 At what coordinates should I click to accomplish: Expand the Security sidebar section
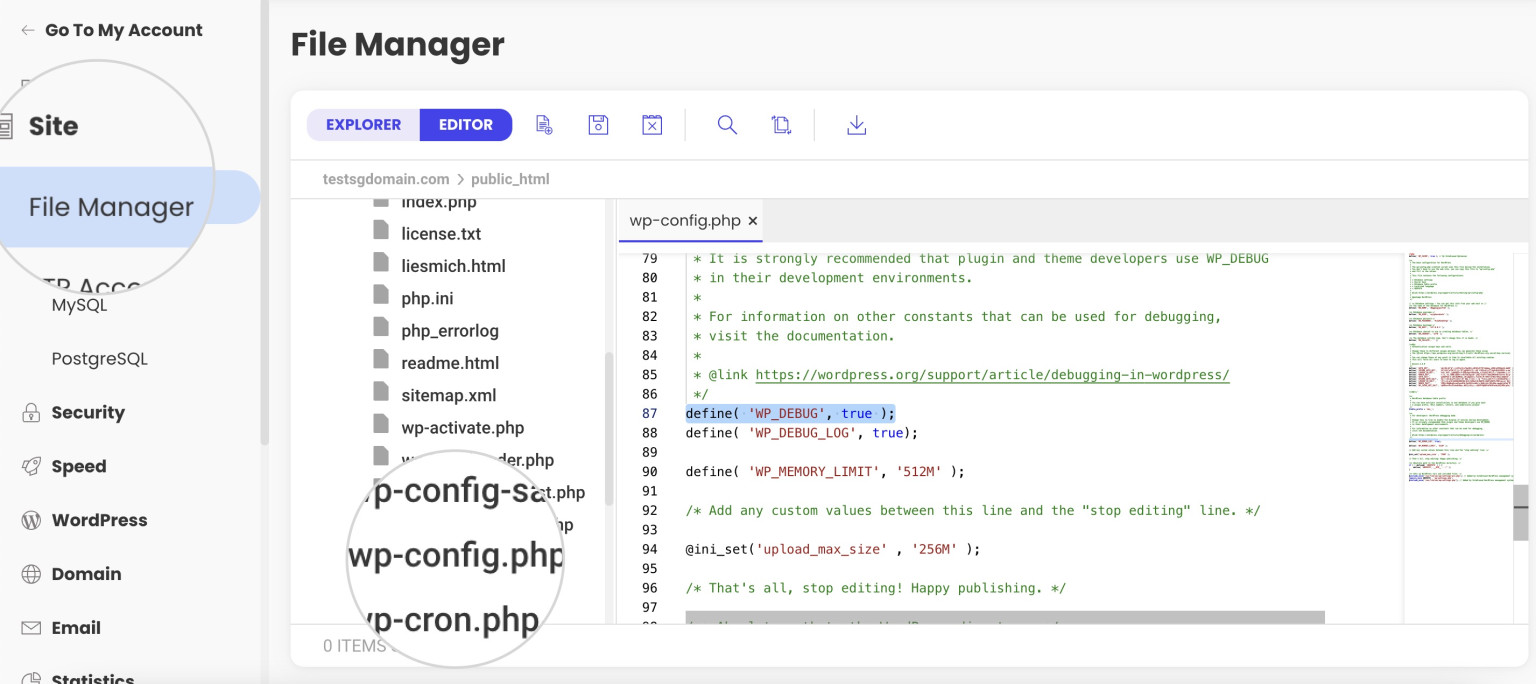coord(88,412)
